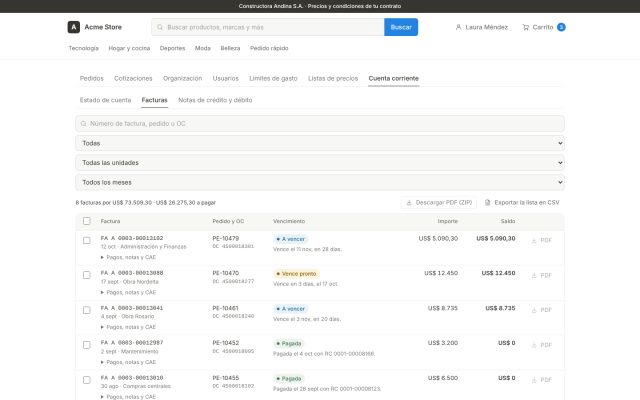Click Descargar PDF (ZIP) button
The height and width of the screenshot is (400, 640).
pos(439,202)
